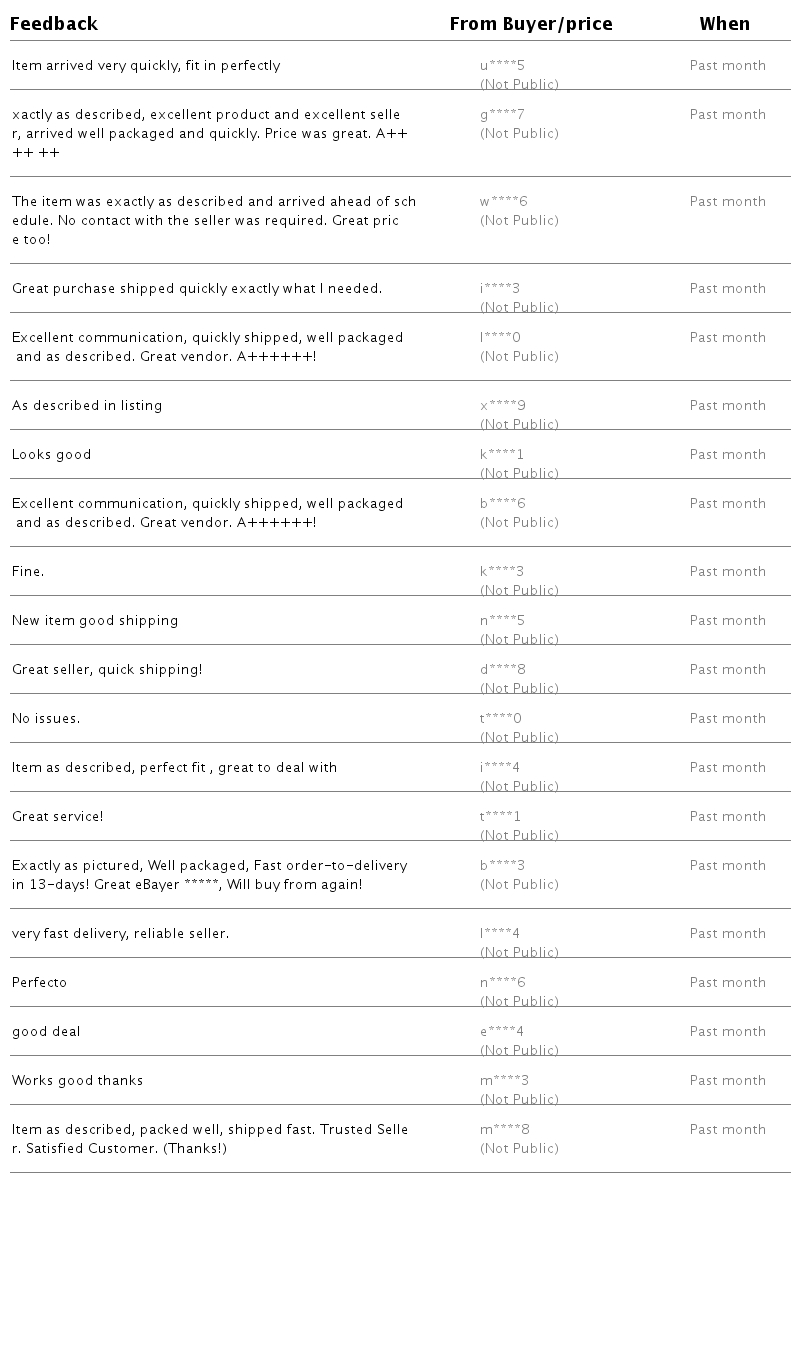This screenshot has height=1368, width=800.
Task: Select buyer d****8 username
Action: pos(502,670)
